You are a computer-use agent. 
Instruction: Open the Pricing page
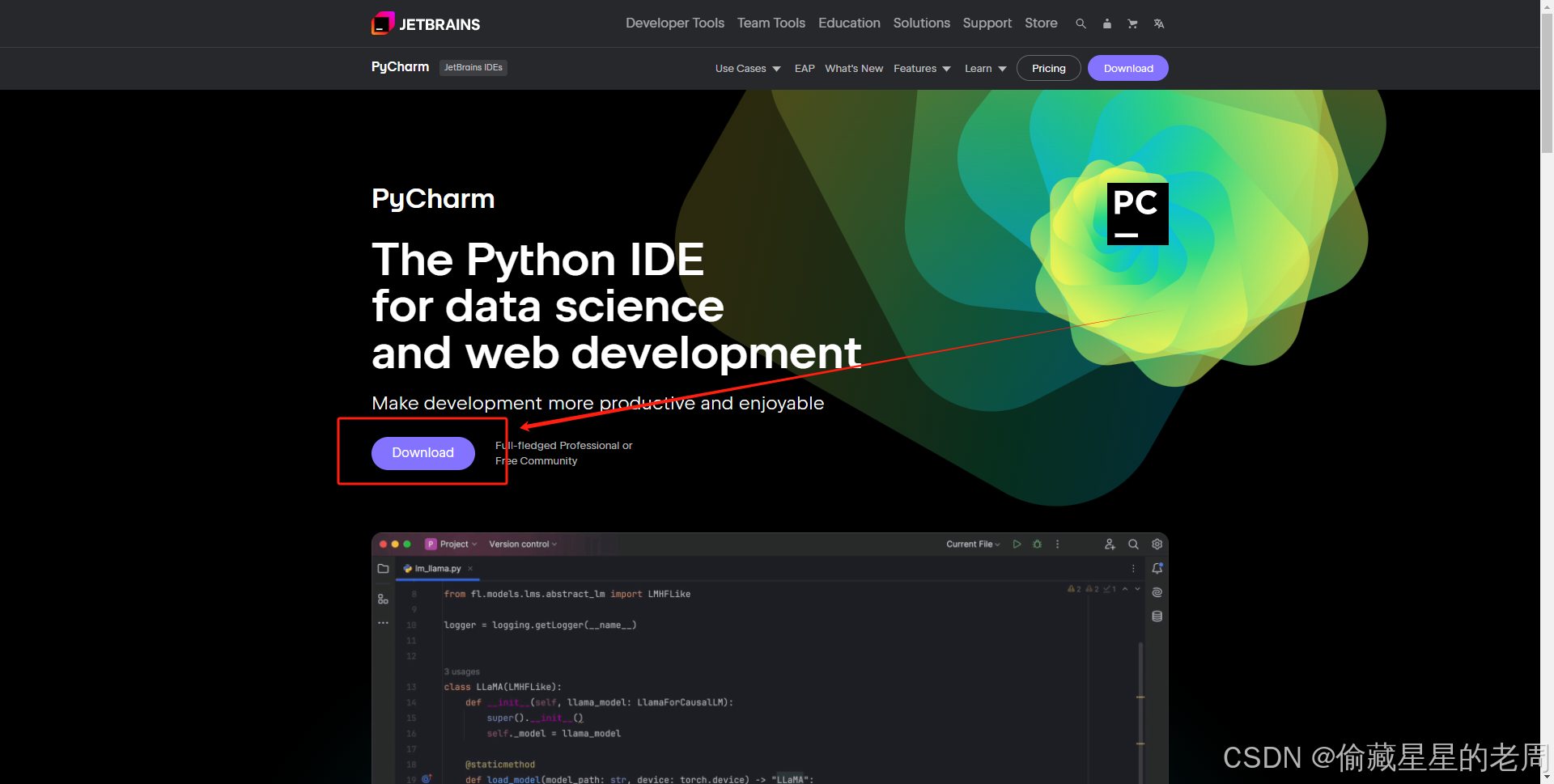click(x=1048, y=68)
